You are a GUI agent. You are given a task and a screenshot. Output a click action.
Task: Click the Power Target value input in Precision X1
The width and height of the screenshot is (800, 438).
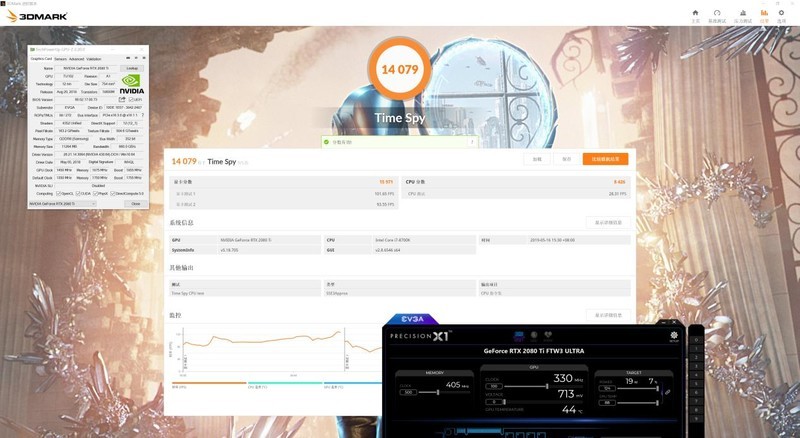point(607,388)
